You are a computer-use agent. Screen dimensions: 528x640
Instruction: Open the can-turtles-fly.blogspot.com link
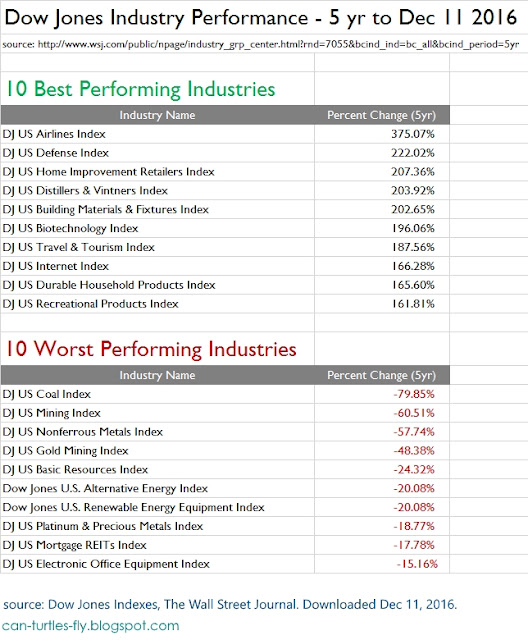(91, 626)
